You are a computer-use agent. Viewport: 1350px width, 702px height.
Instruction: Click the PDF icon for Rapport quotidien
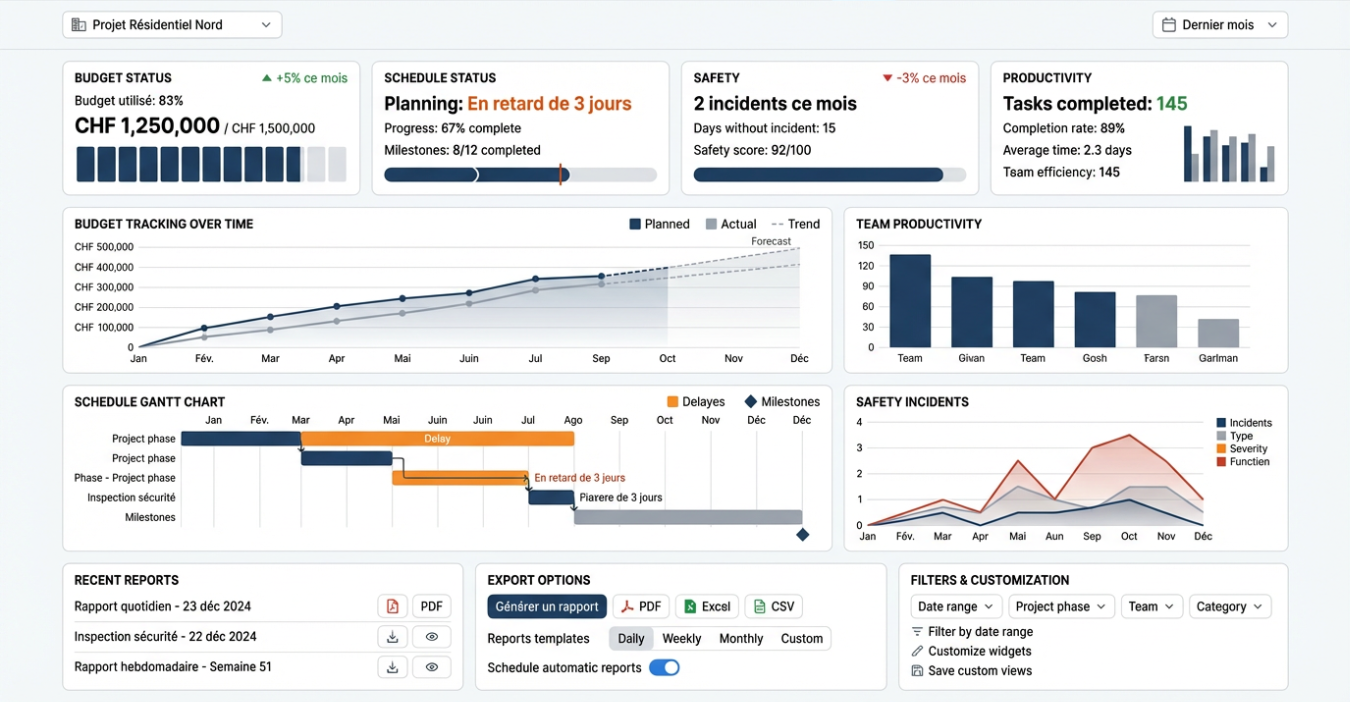[x=392, y=606]
